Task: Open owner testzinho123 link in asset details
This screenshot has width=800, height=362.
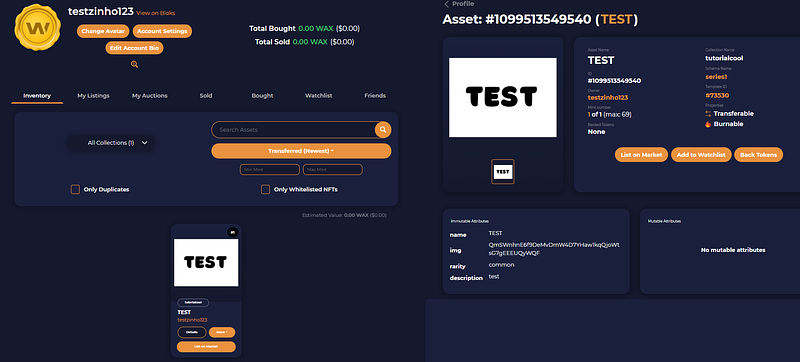Action: pos(608,97)
